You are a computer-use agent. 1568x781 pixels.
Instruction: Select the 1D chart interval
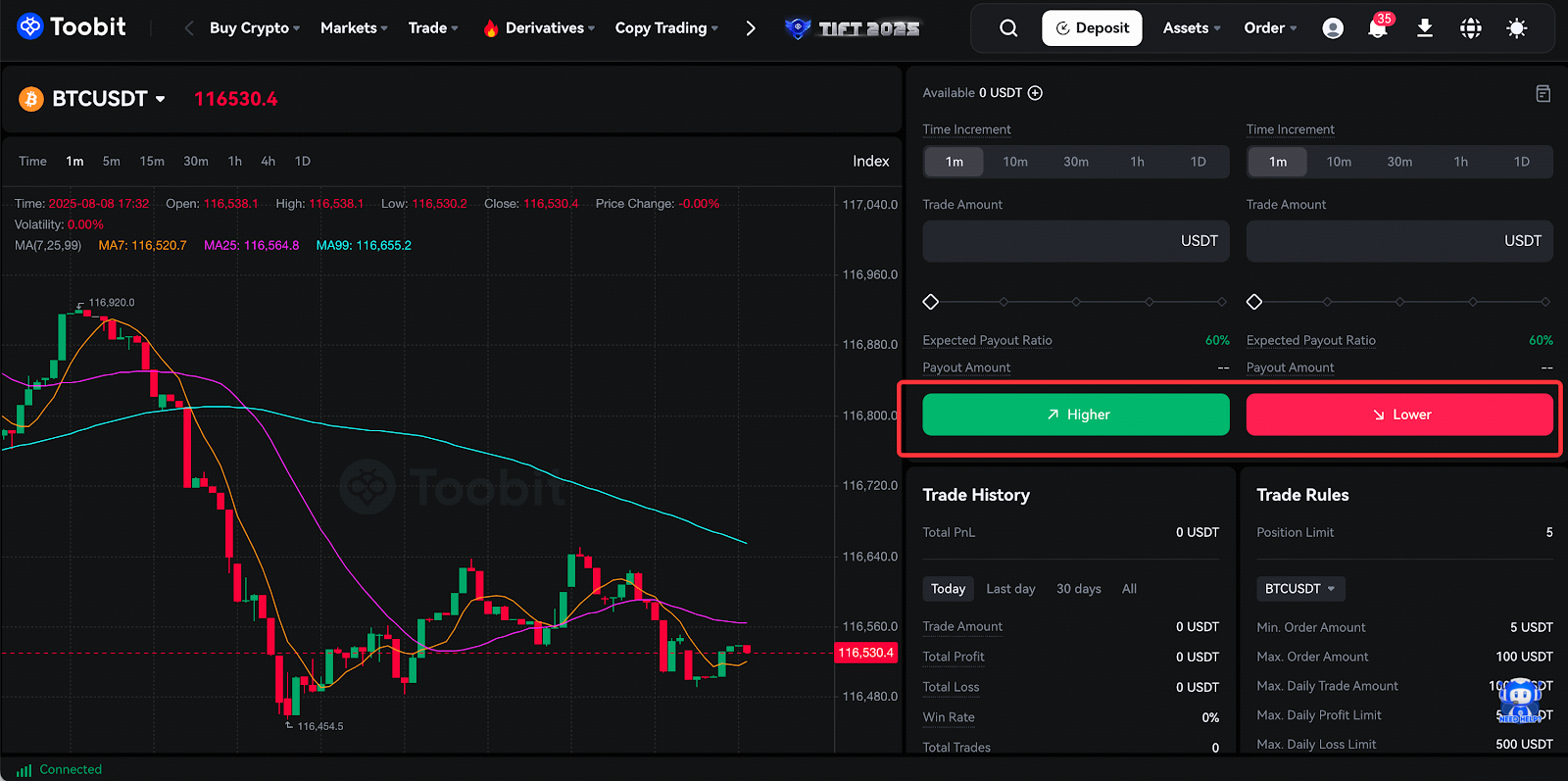point(303,162)
